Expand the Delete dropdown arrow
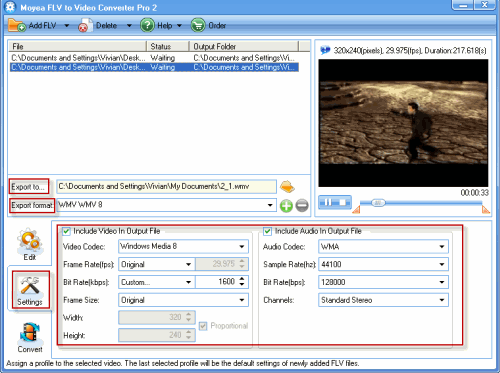The width and height of the screenshot is (500, 373). point(129,26)
